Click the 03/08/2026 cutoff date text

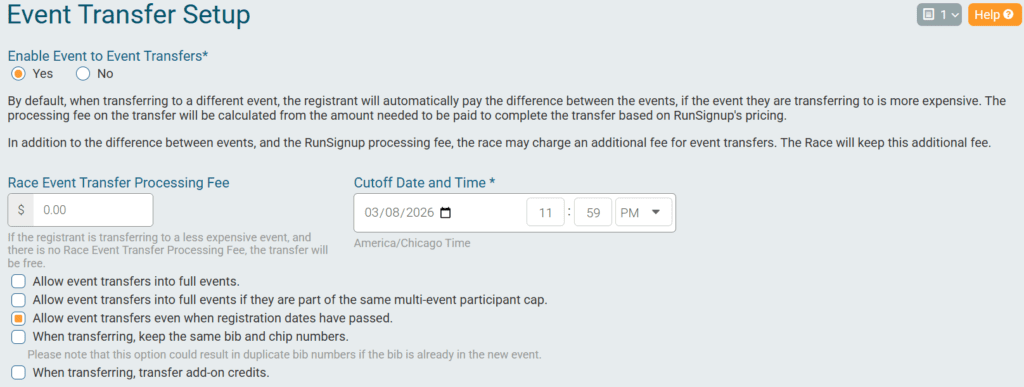tap(400, 213)
